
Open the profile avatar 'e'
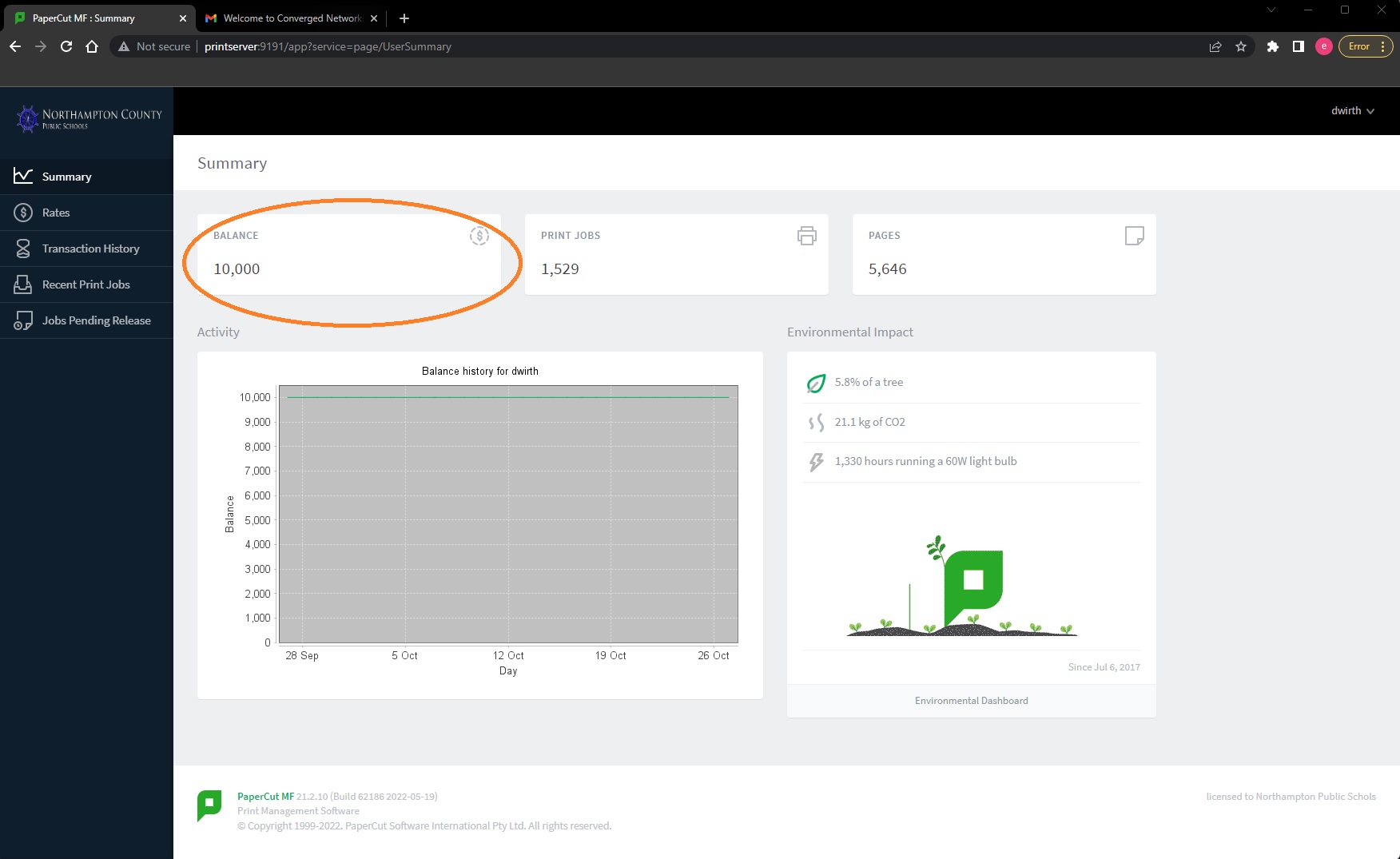[1324, 46]
